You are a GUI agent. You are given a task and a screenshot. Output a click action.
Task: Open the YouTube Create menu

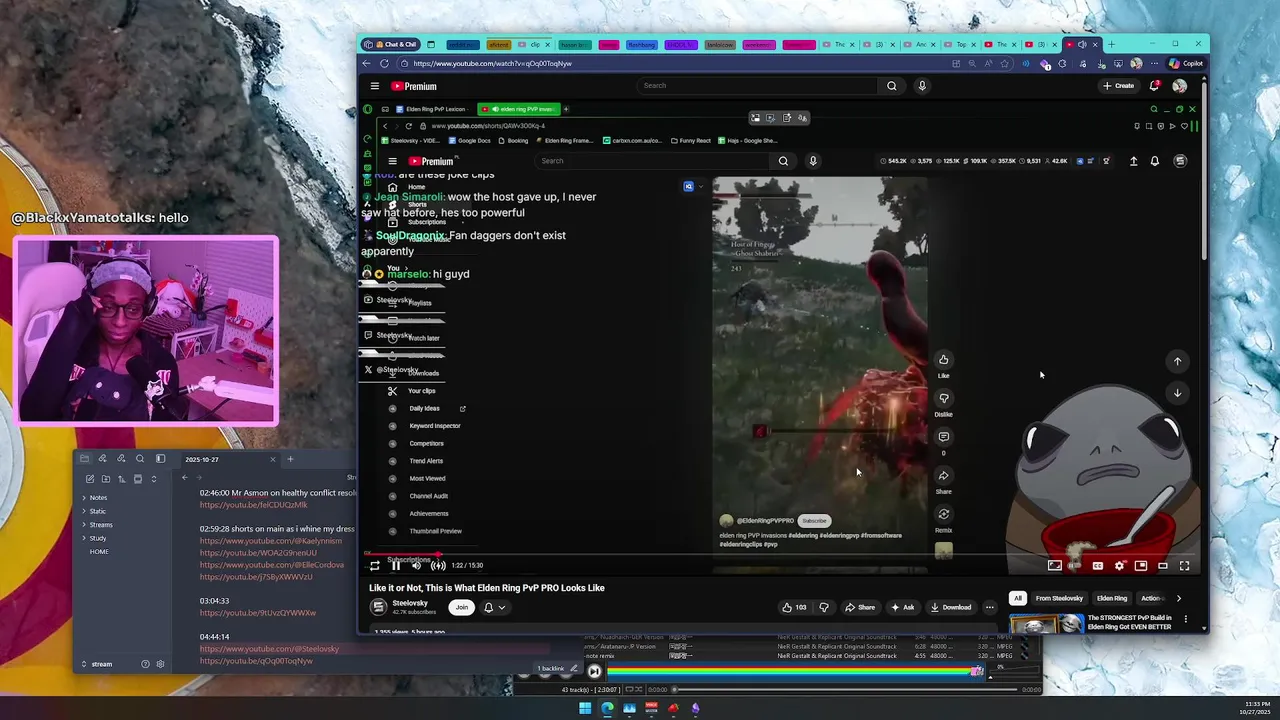point(1119,86)
